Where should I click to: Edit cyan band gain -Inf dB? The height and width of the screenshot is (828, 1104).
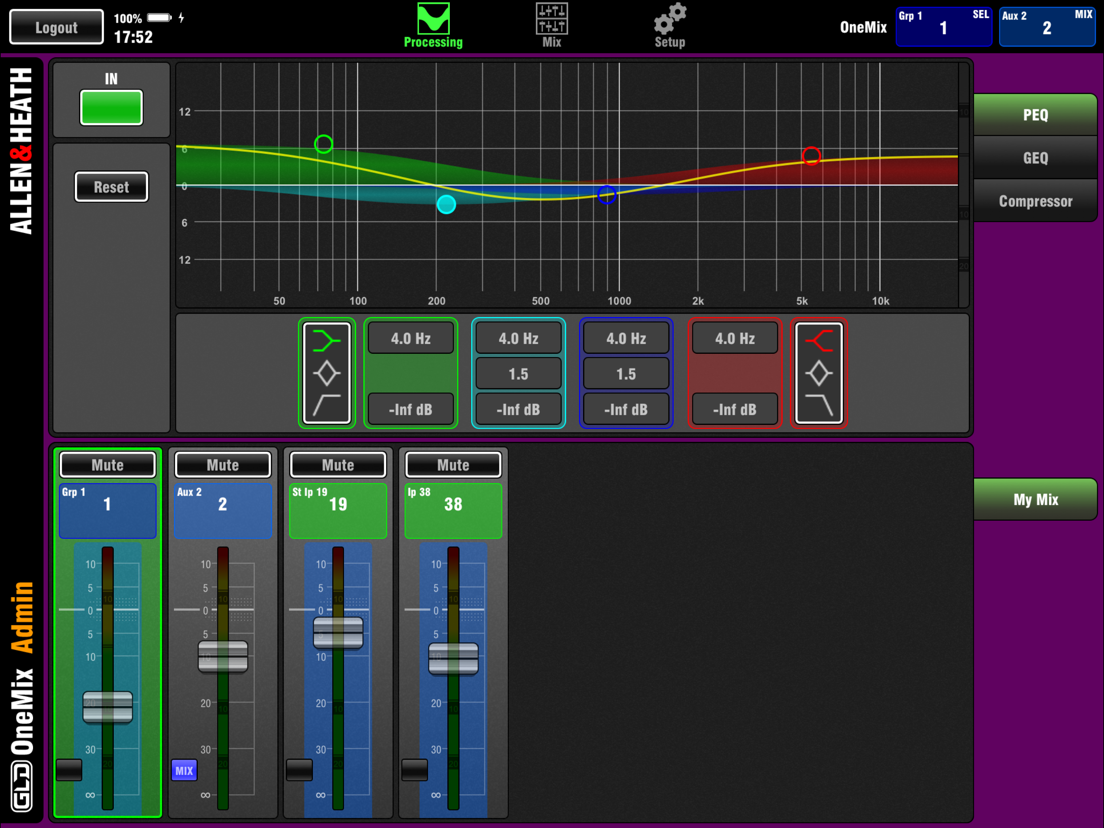pyautogui.click(x=518, y=409)
